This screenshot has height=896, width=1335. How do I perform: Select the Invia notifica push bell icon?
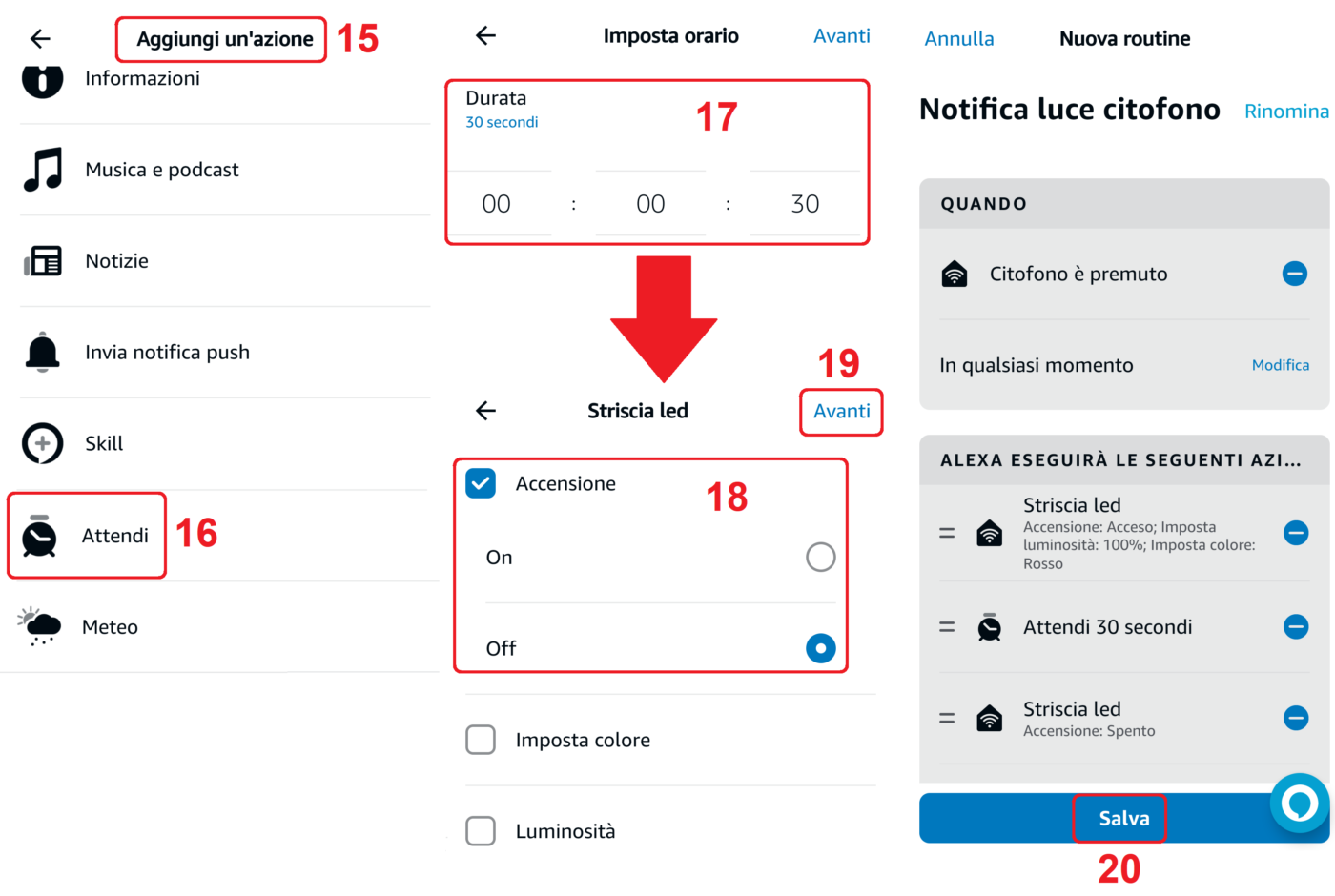point(43,353)
